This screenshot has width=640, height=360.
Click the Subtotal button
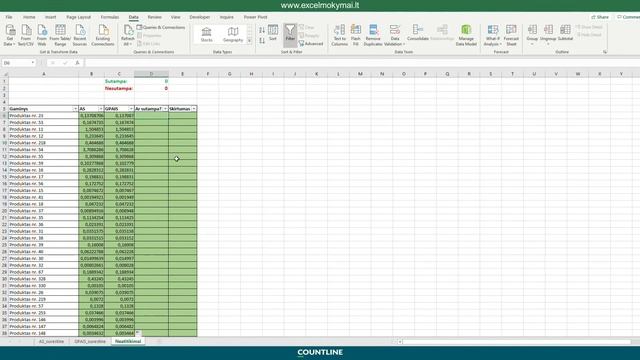[x=565, y=33]
